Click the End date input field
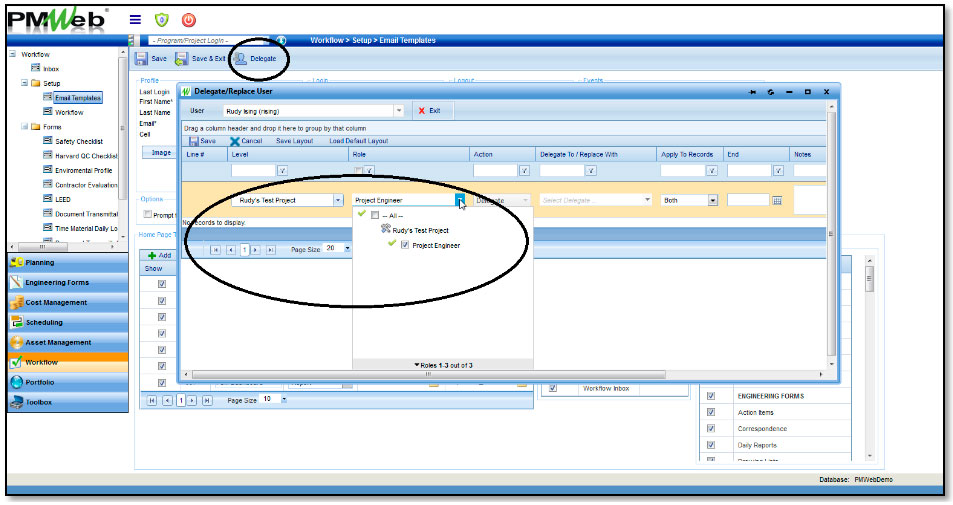The image size is (953, 505). tap(748, 200)
